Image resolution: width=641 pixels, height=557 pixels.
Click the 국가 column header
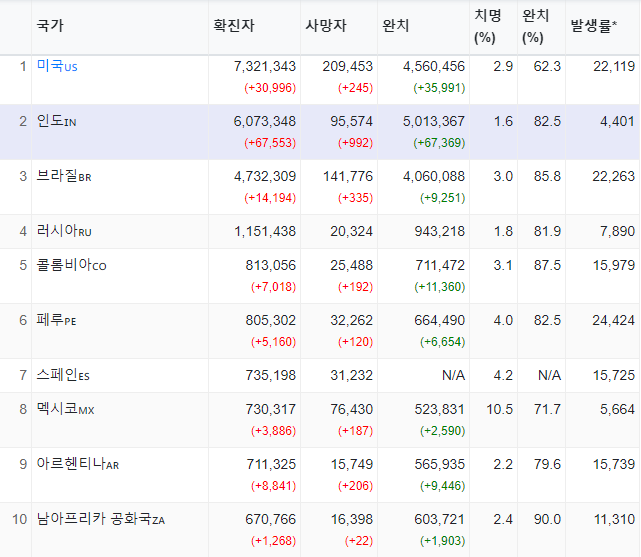pos(50,26)
